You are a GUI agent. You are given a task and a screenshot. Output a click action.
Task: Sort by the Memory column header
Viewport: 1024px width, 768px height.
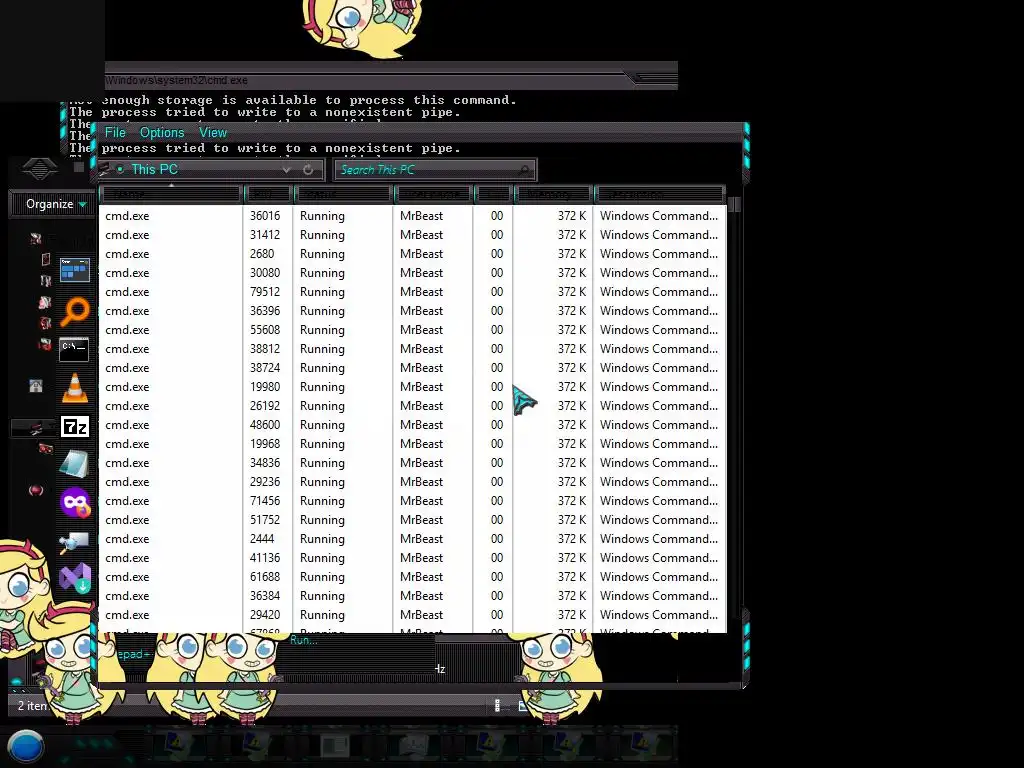[552, 194]
